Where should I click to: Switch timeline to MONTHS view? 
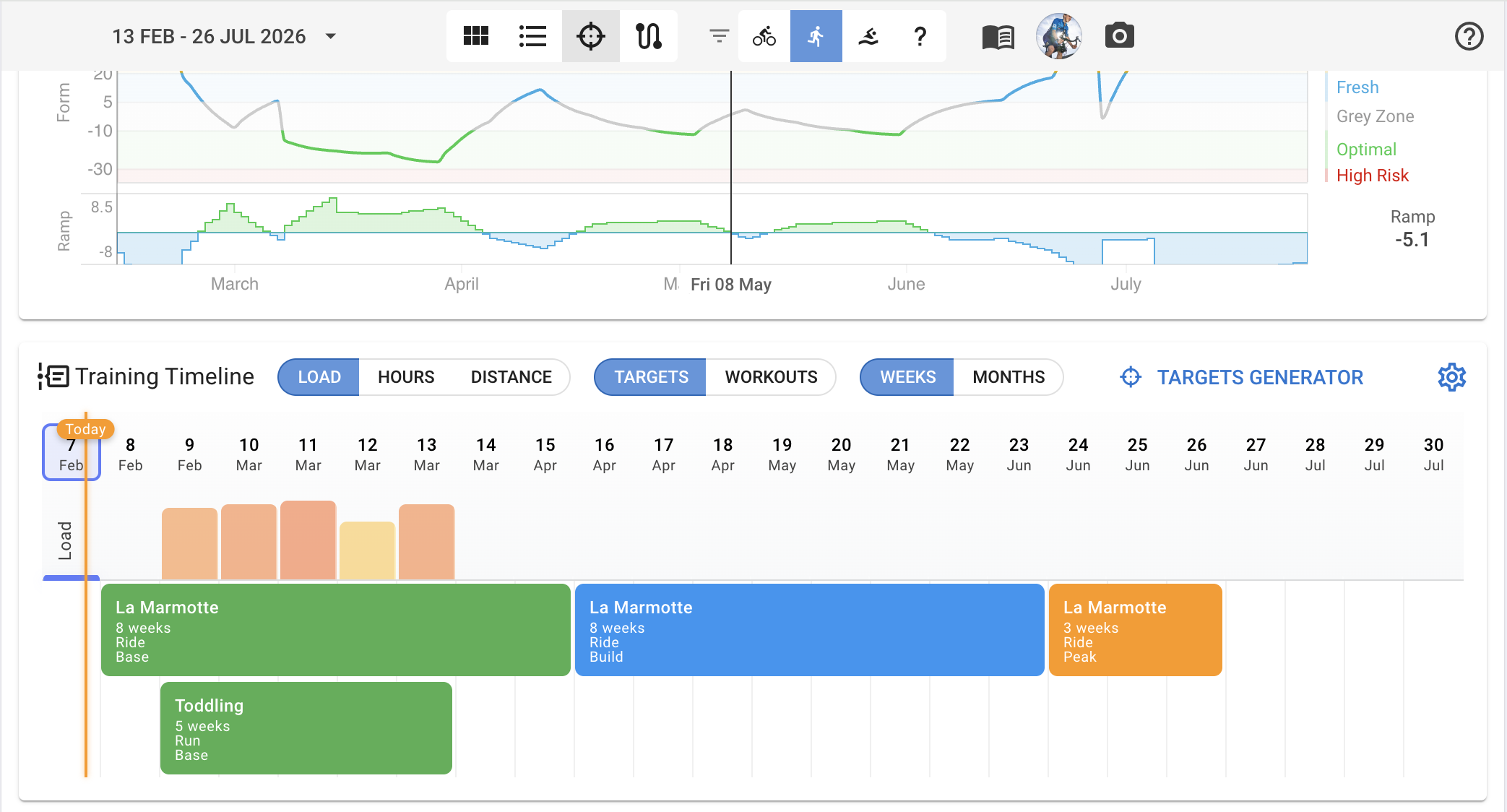pos(1008,377)
